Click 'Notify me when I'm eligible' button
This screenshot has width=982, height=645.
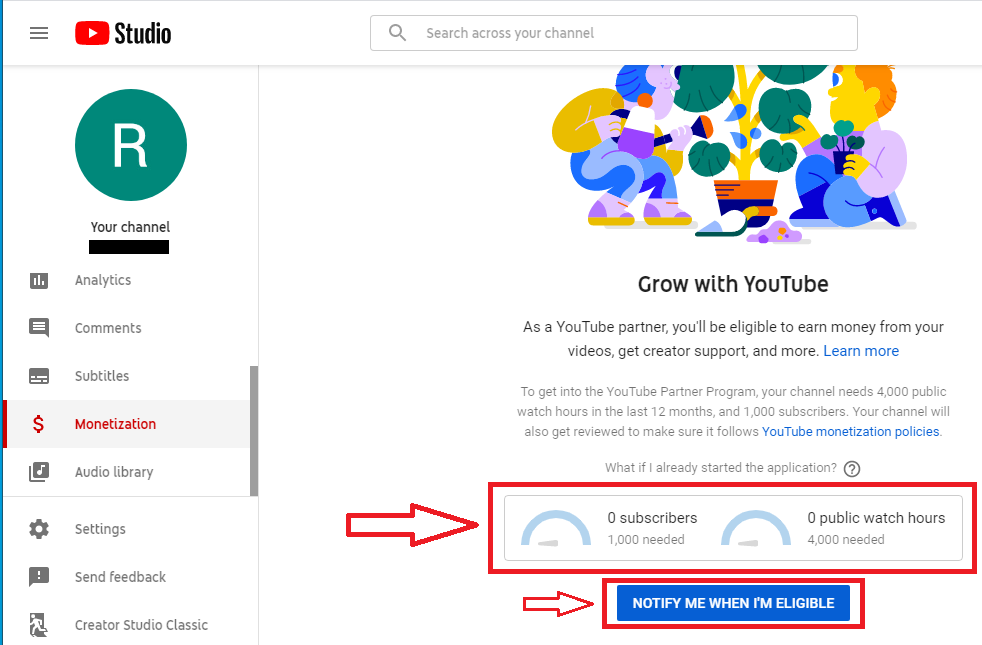click(x=733, y=603)
